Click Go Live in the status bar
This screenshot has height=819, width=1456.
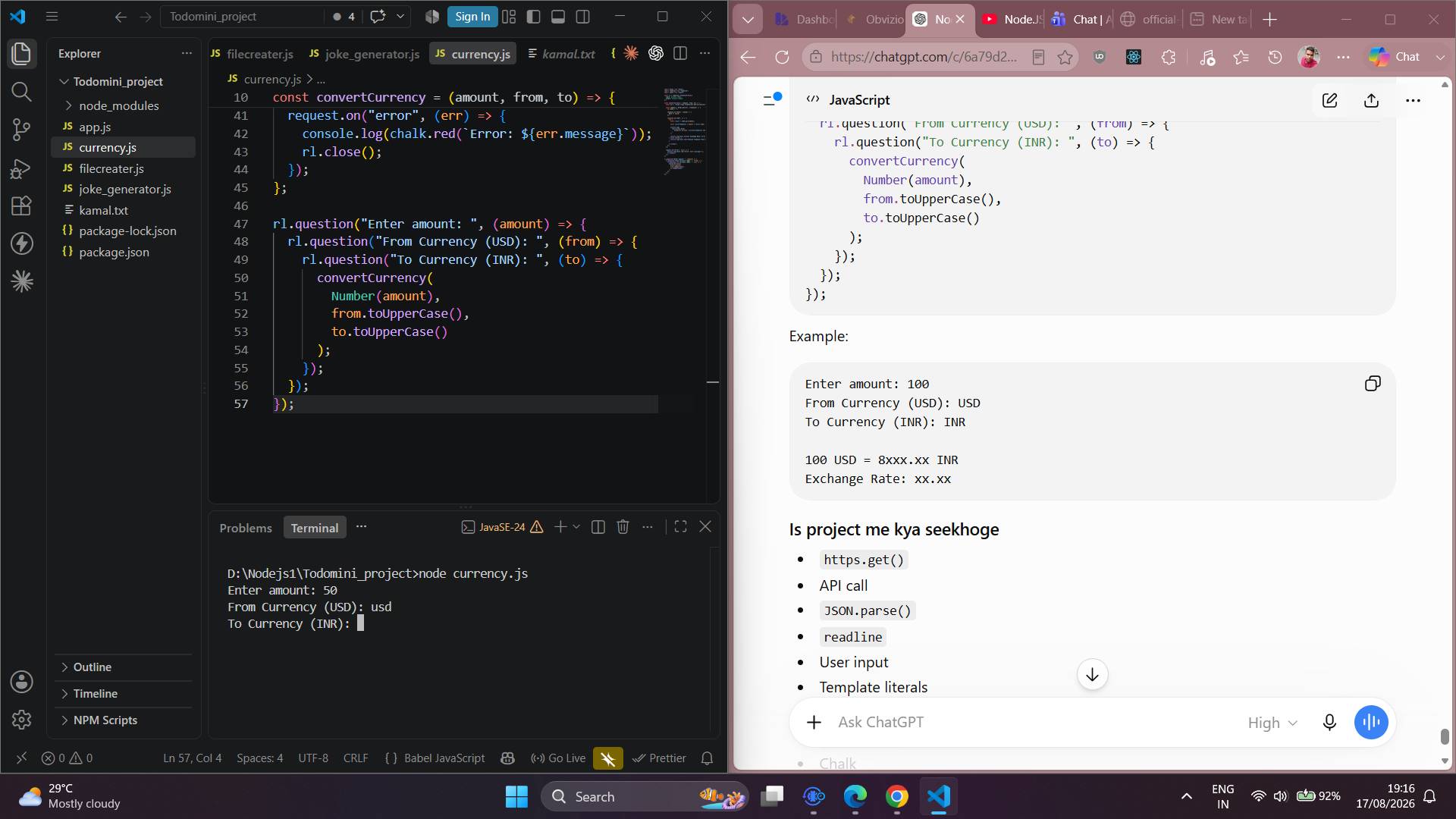(558, 758)
